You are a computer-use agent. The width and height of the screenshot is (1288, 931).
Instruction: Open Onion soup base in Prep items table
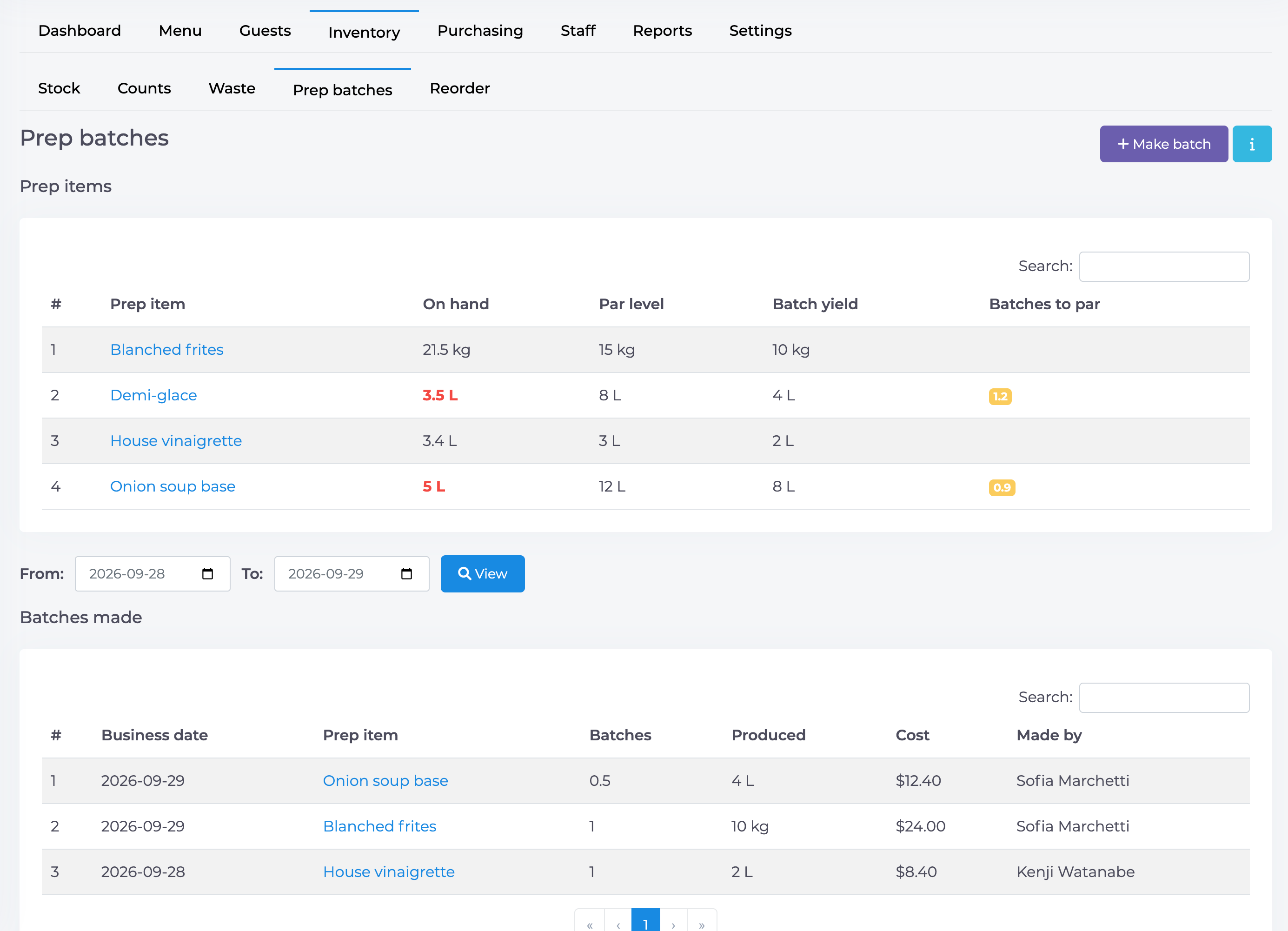coord(173,486)
